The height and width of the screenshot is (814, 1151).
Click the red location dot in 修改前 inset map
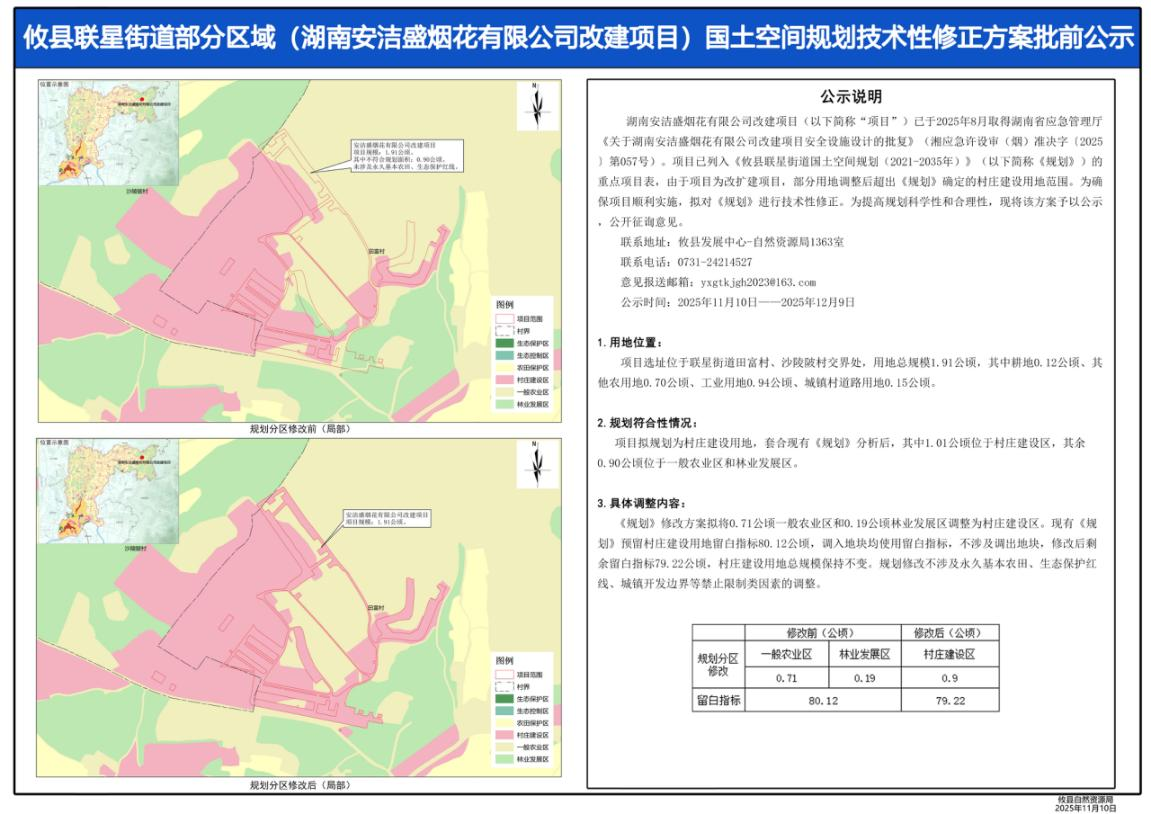coord(143,99)
